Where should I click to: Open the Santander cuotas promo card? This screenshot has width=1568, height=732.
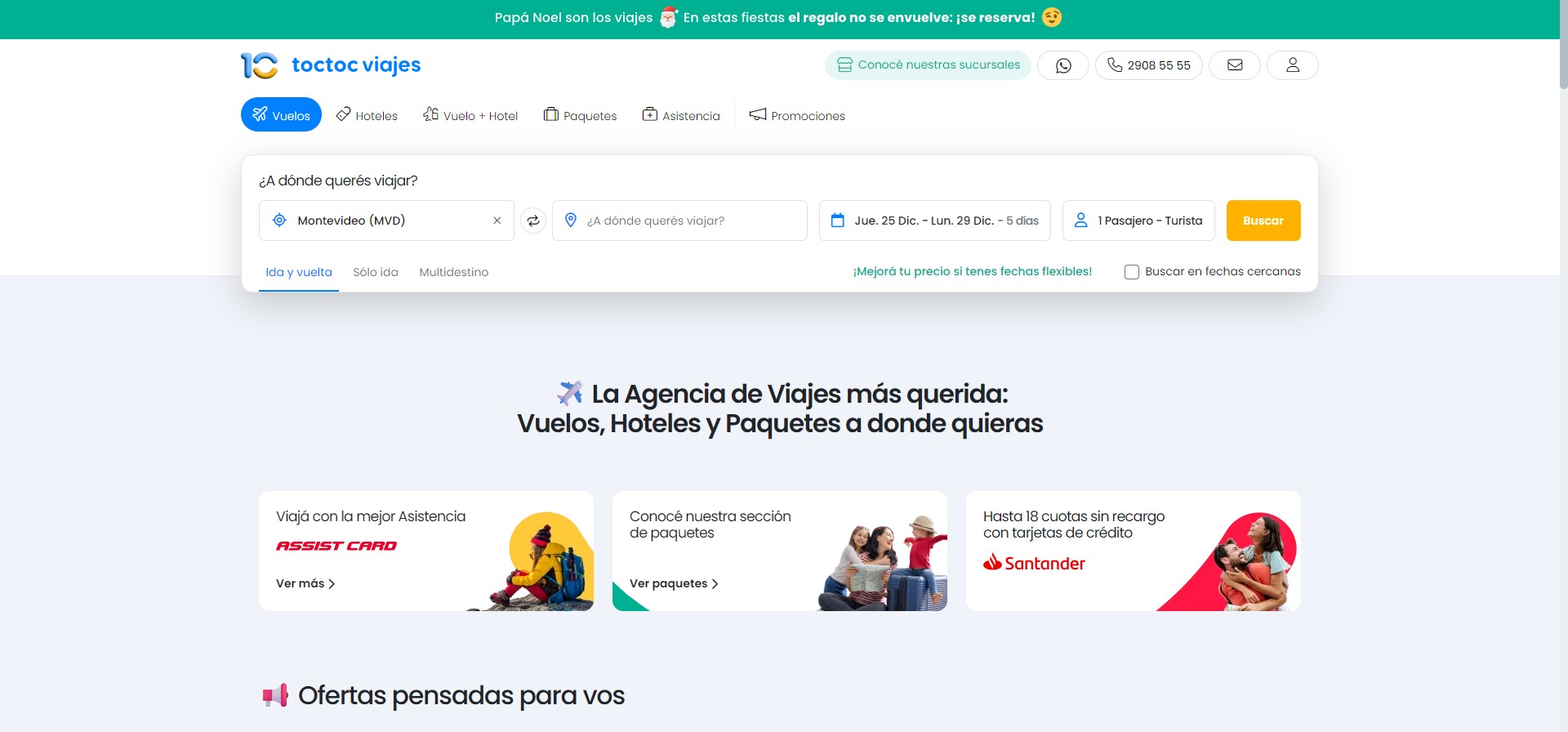pos(1133,551)
